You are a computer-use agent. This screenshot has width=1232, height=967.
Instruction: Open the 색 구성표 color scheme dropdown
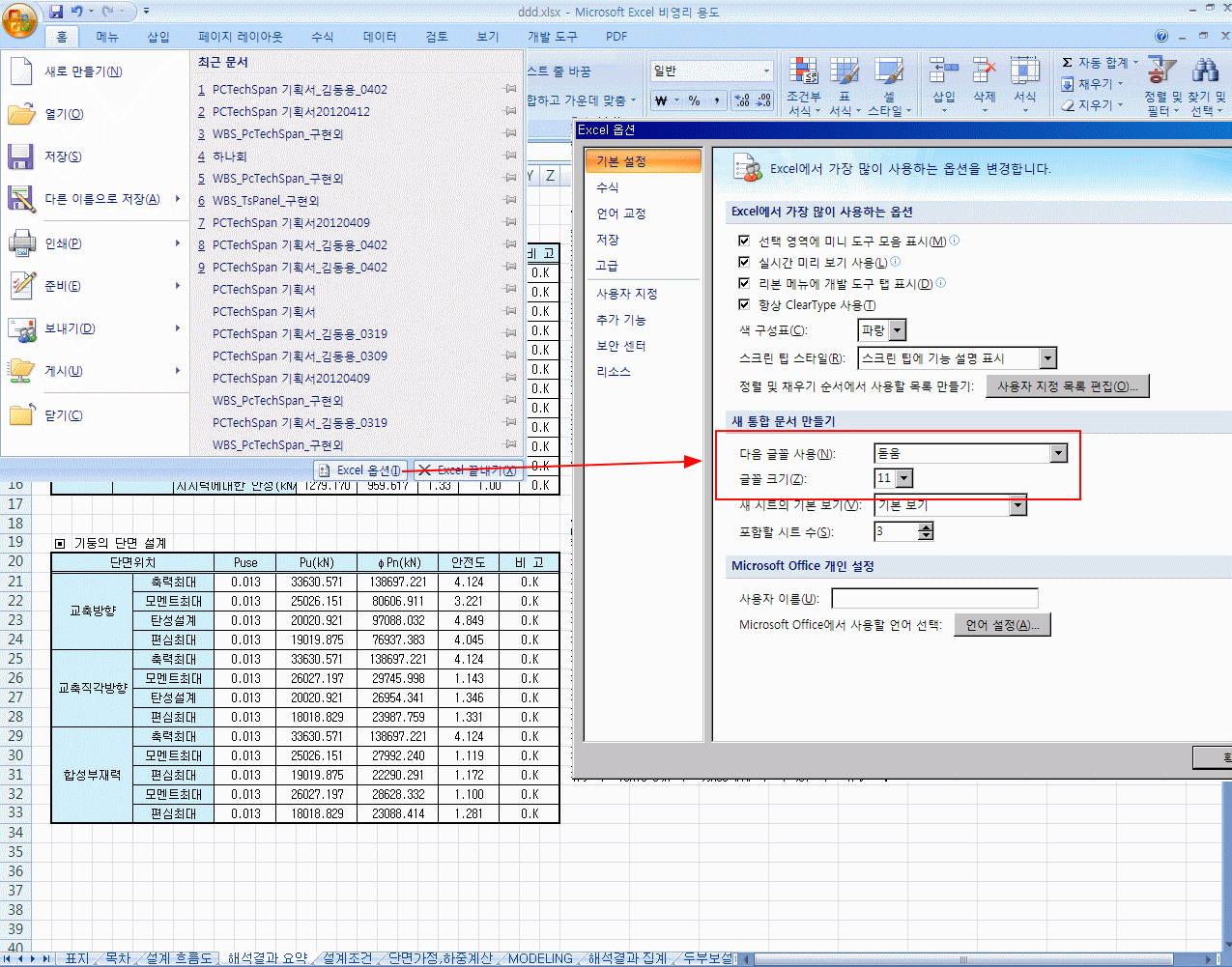(898, 330)
